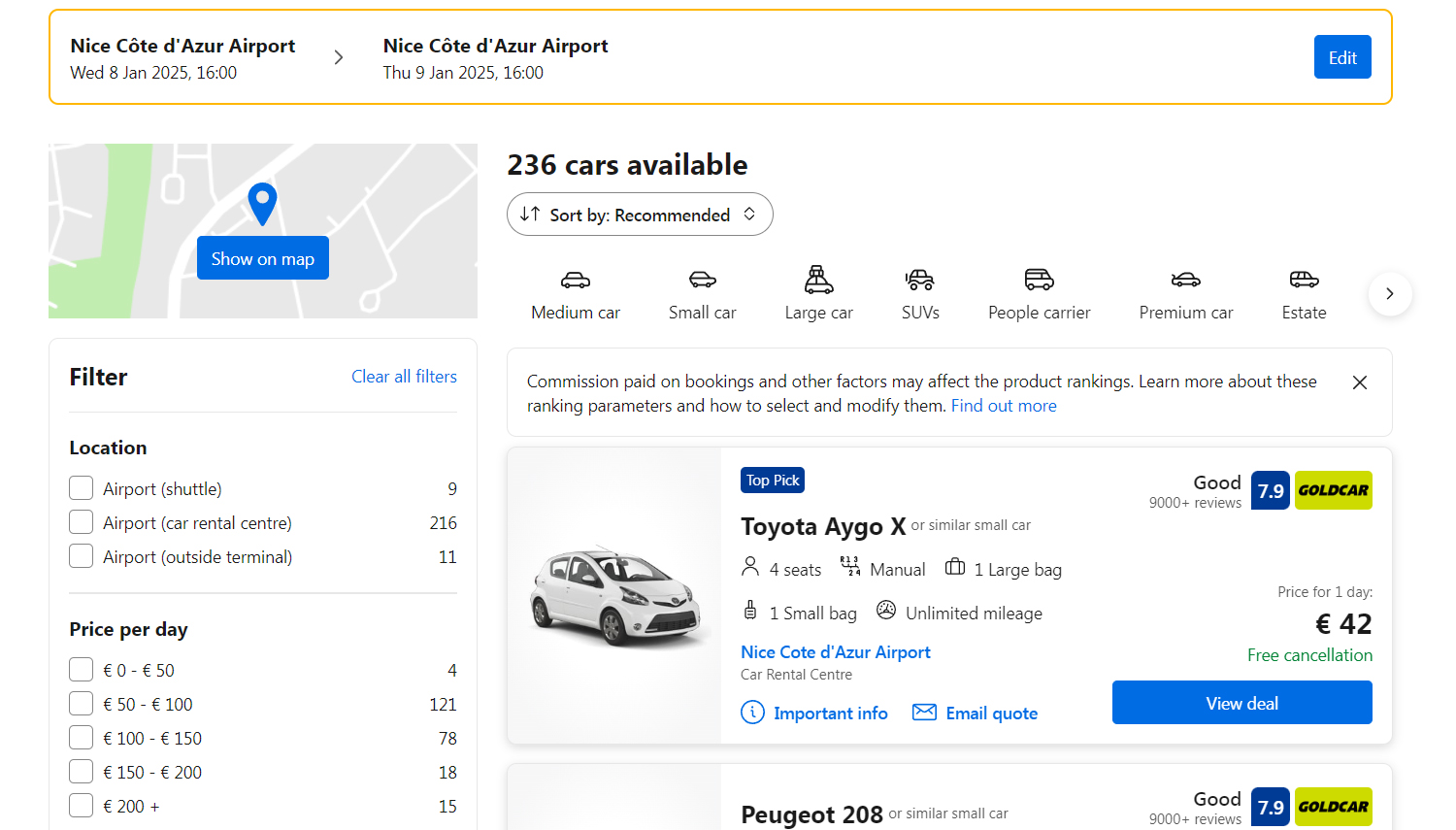Pick the SUVs category icon

(919, 281)
